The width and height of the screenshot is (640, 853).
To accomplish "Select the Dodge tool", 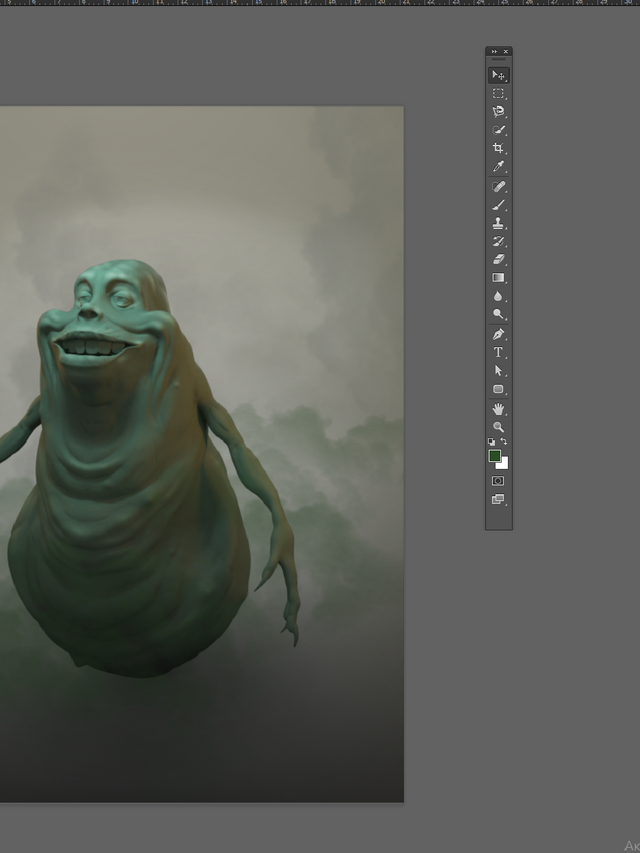I will pos(499,314).
